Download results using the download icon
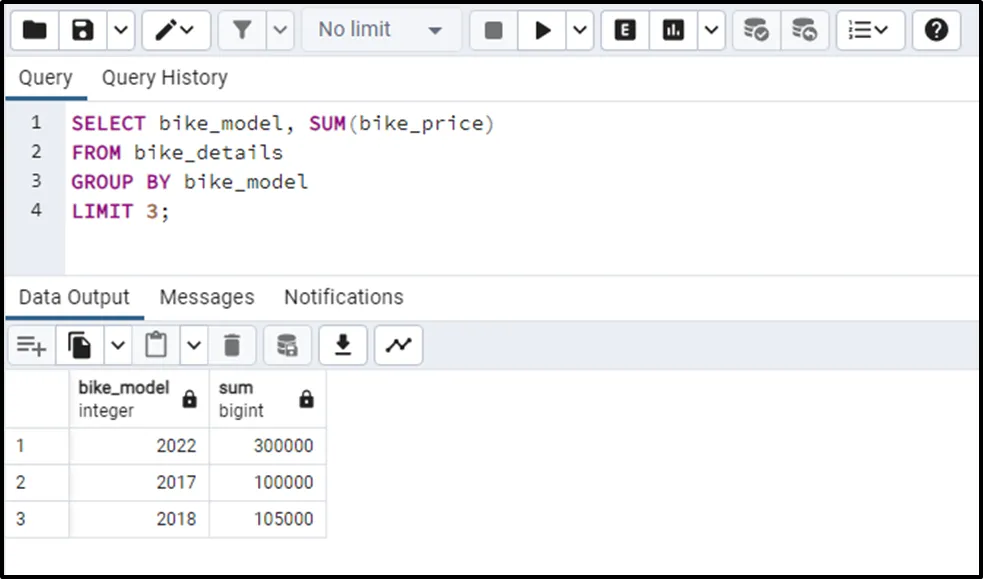983x579 pixels. click(x=343, y=345)
